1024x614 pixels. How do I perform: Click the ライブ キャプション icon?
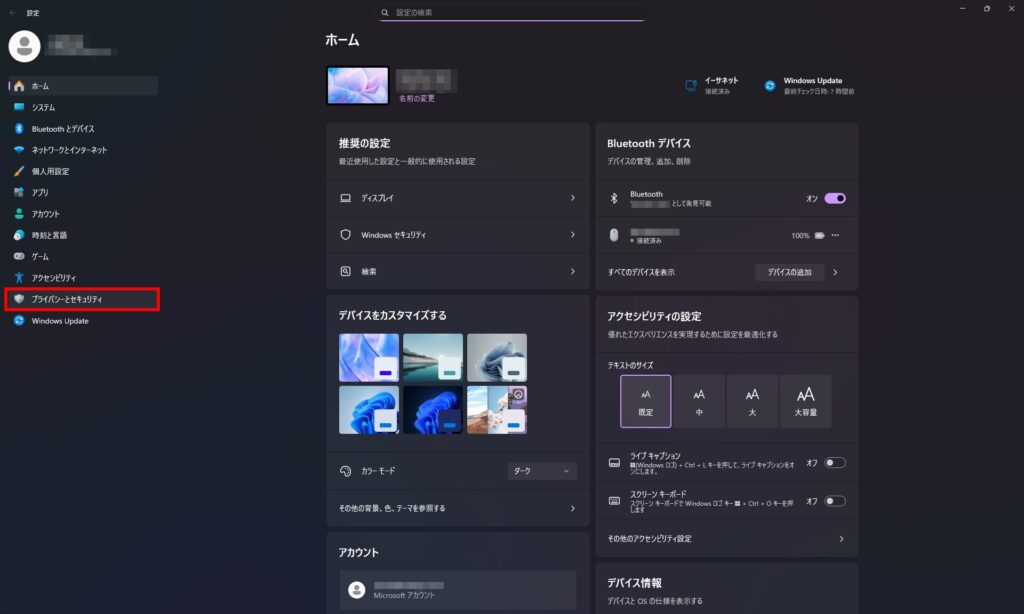pos(614,462)
